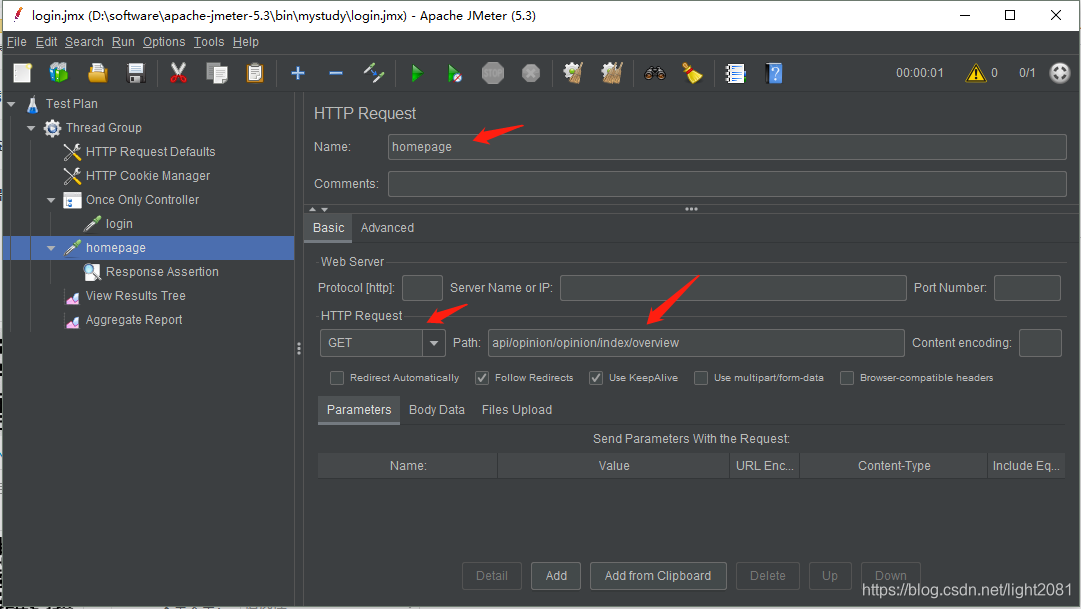1081x609 pixels.
Task: Click the Toggle enable/disable icon
Action: click(x=374, y=73)
